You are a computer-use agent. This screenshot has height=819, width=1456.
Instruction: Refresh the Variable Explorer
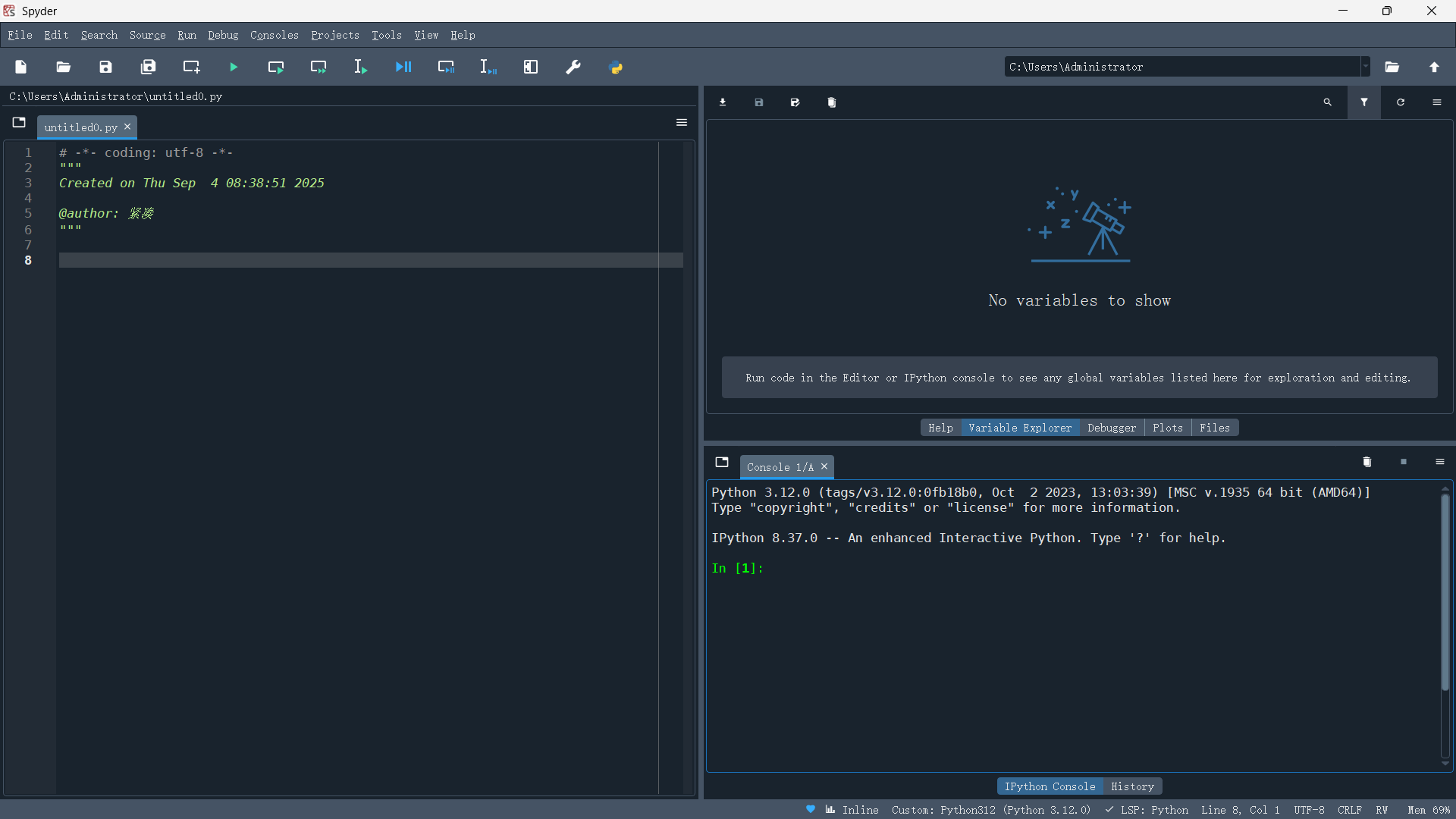click(1400, 102)
